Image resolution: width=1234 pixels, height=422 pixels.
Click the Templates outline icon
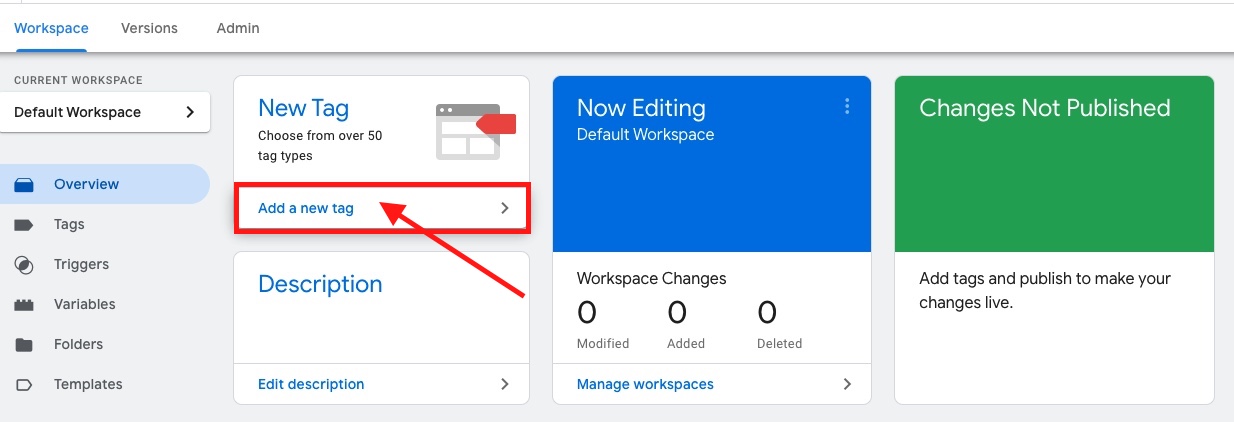24,385
